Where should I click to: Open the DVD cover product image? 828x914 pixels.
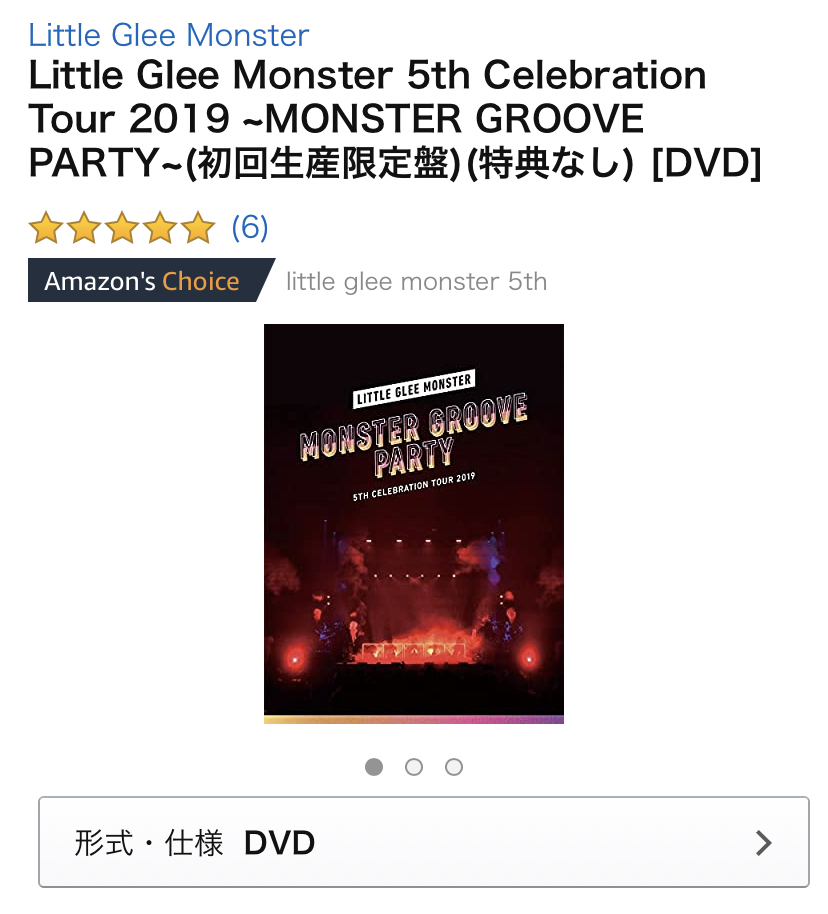[414, 523]
